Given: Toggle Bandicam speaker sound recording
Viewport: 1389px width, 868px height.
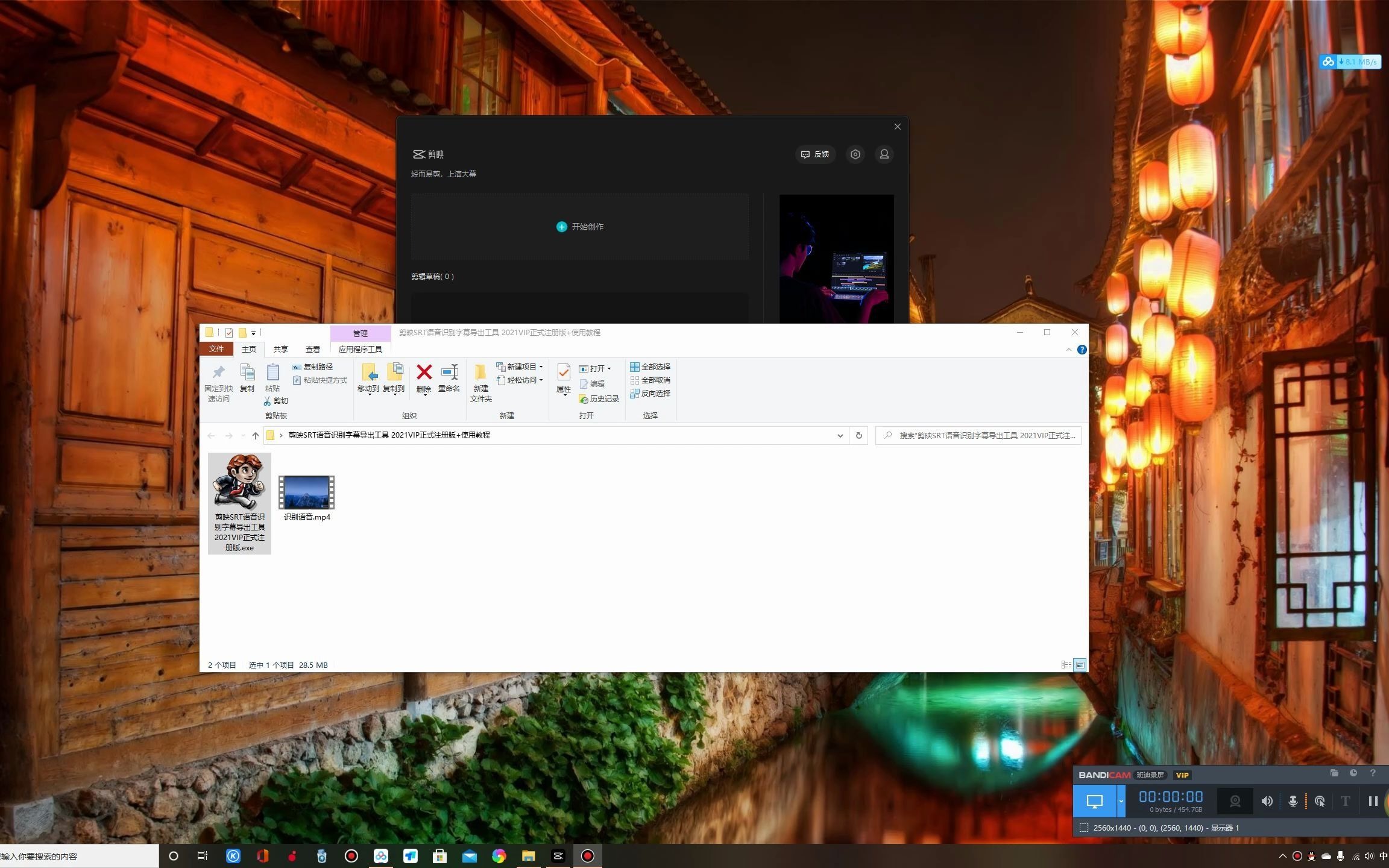Looking at the screenshot, I should (1267, 801).
